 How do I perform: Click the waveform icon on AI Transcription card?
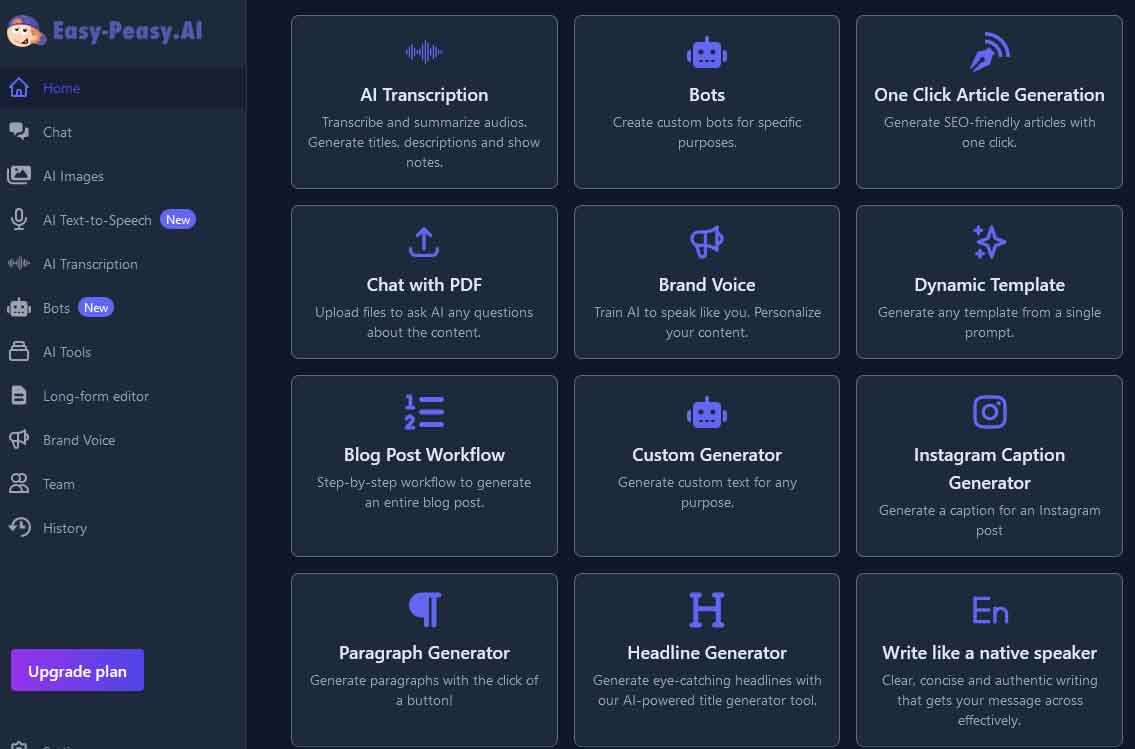pyautogui.click(x=424, y=52)
